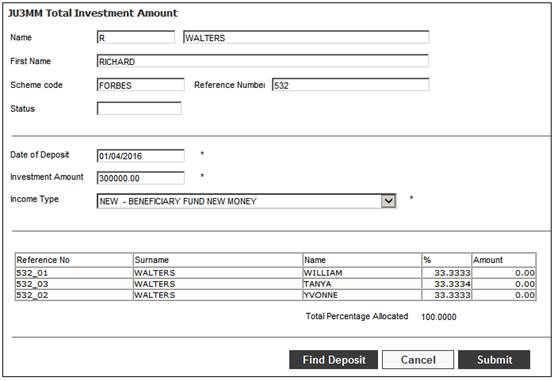
Task: Click the Reference Number label
Action: tap(229, 85)
